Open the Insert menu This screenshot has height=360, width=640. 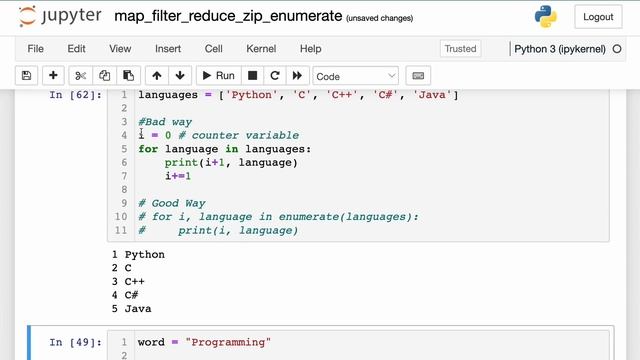pyautogui.click(x=168, y=49)
